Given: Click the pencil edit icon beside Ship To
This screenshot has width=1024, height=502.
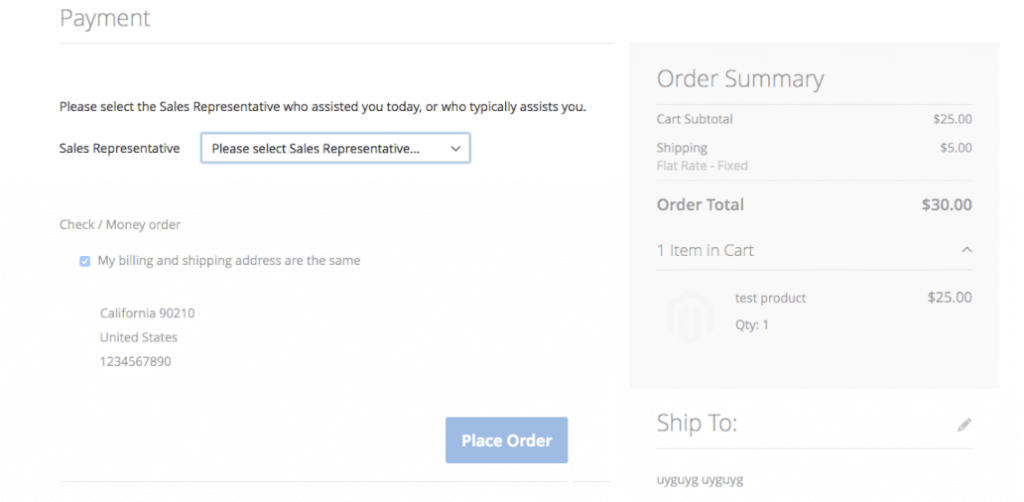Looking at the screenshot, I should coord(964,425).
